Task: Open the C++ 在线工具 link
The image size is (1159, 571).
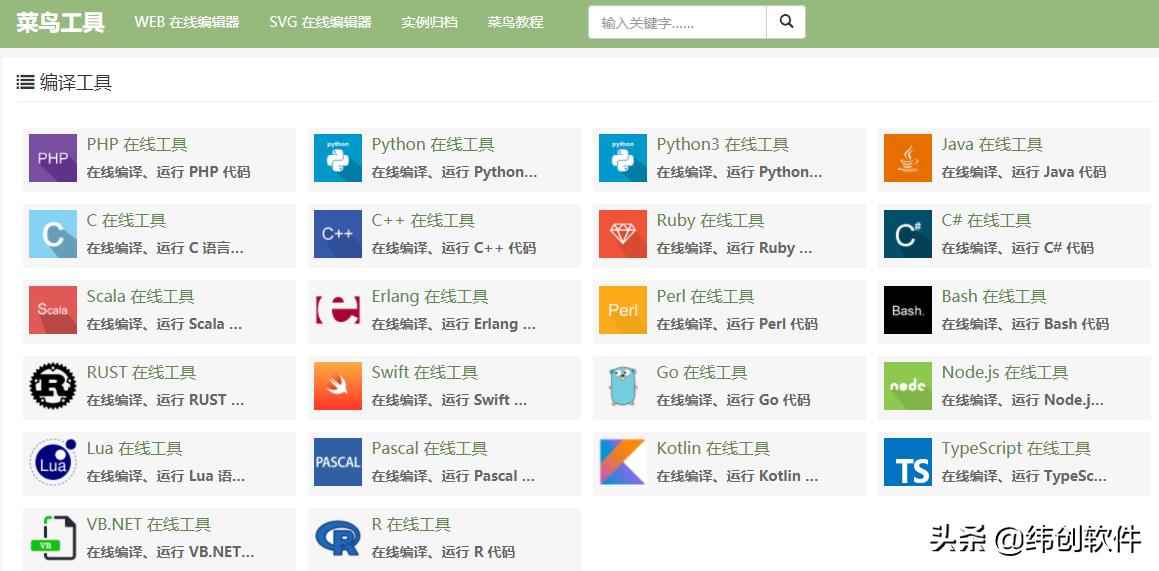Action: click(424, 221)
